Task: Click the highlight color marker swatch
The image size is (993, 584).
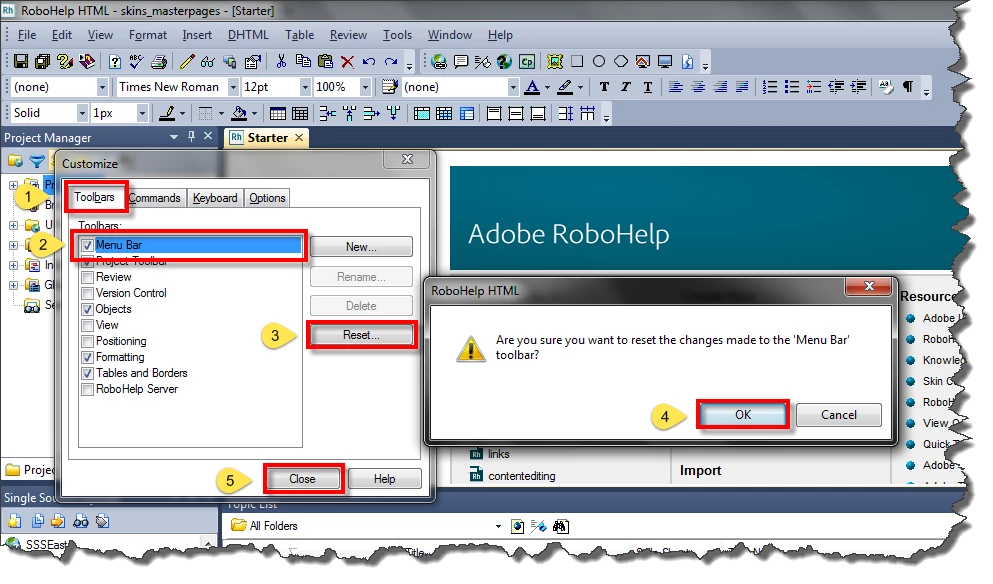Action: (x=565, y=87)
